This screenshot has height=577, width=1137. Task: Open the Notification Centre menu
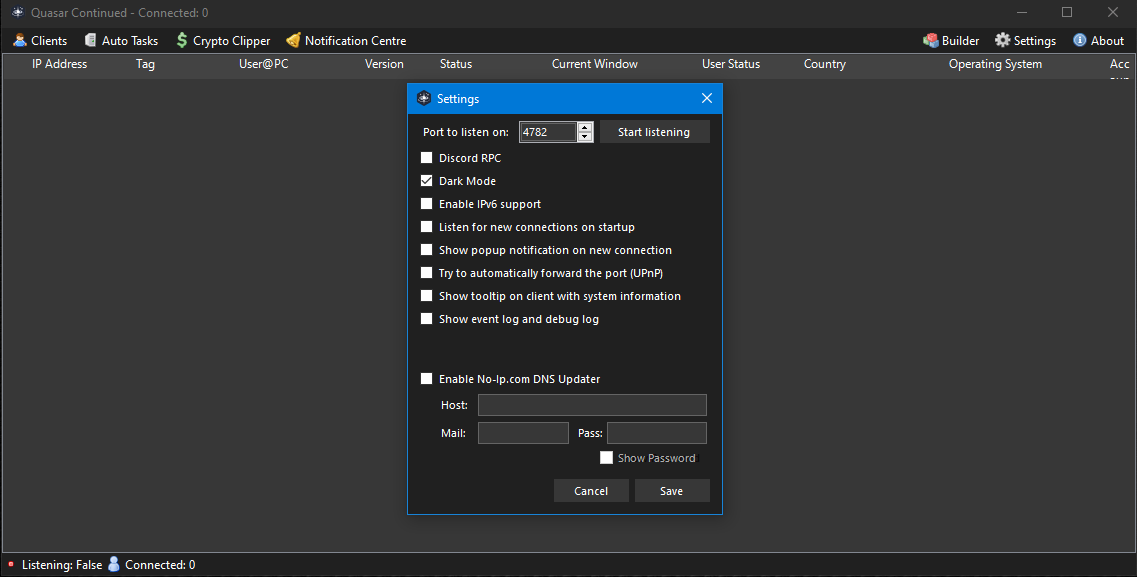[346, 41]
